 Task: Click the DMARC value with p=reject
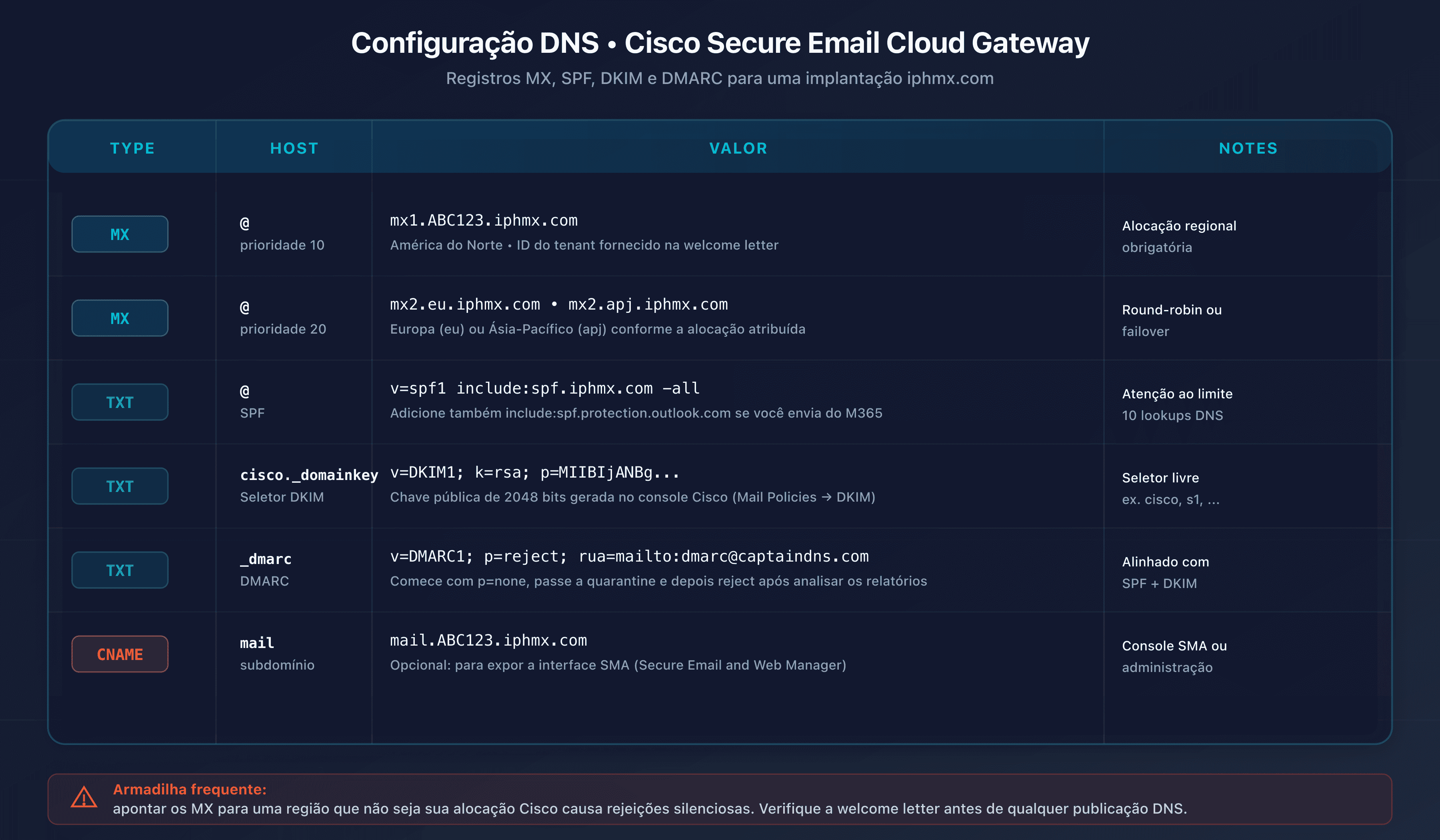click(x=629, y=556)
